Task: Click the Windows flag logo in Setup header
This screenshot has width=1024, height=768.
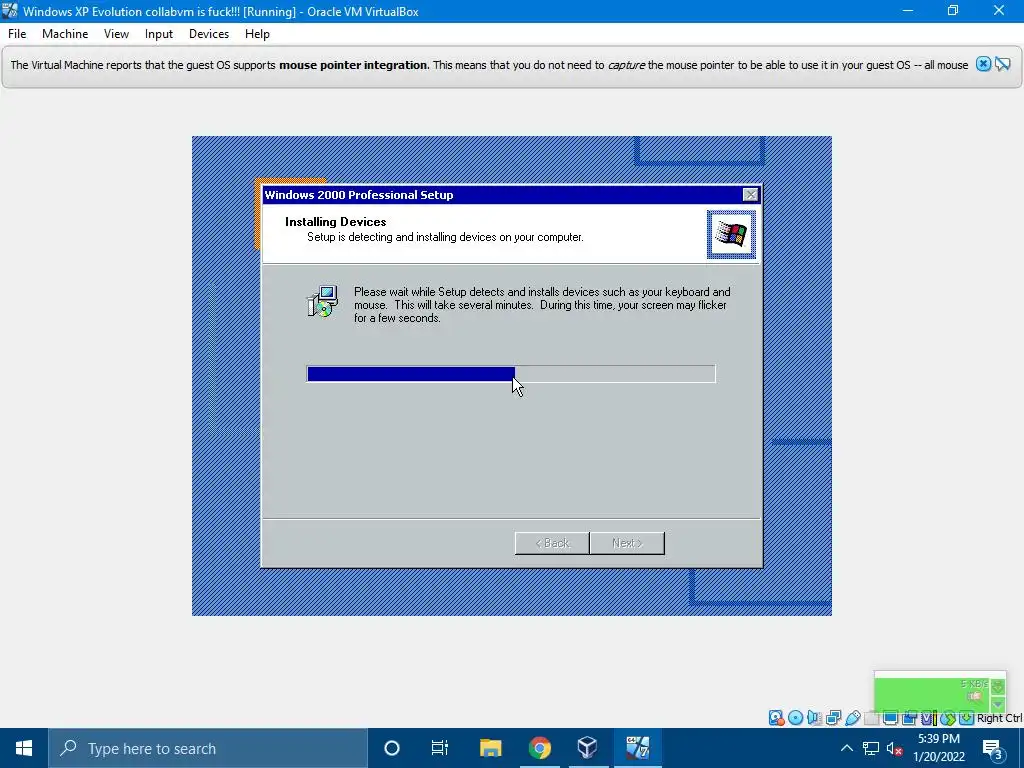Action: click(731, 234)
